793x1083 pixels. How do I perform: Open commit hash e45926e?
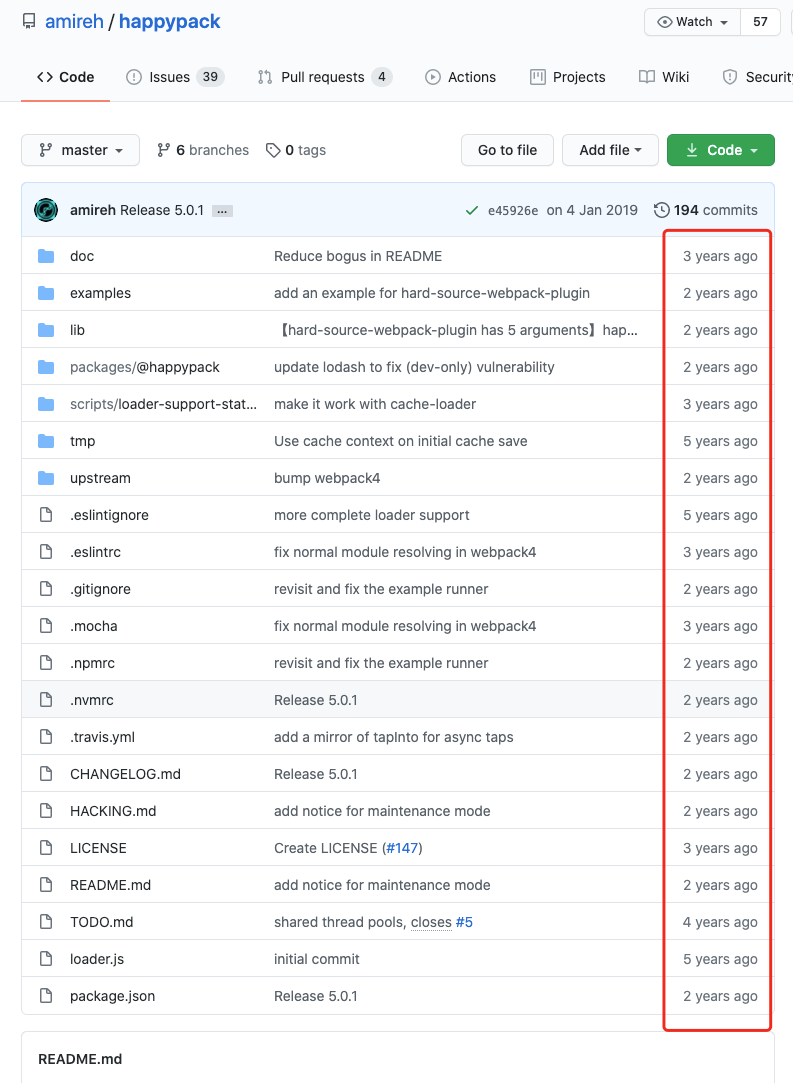tap(513, 210)
